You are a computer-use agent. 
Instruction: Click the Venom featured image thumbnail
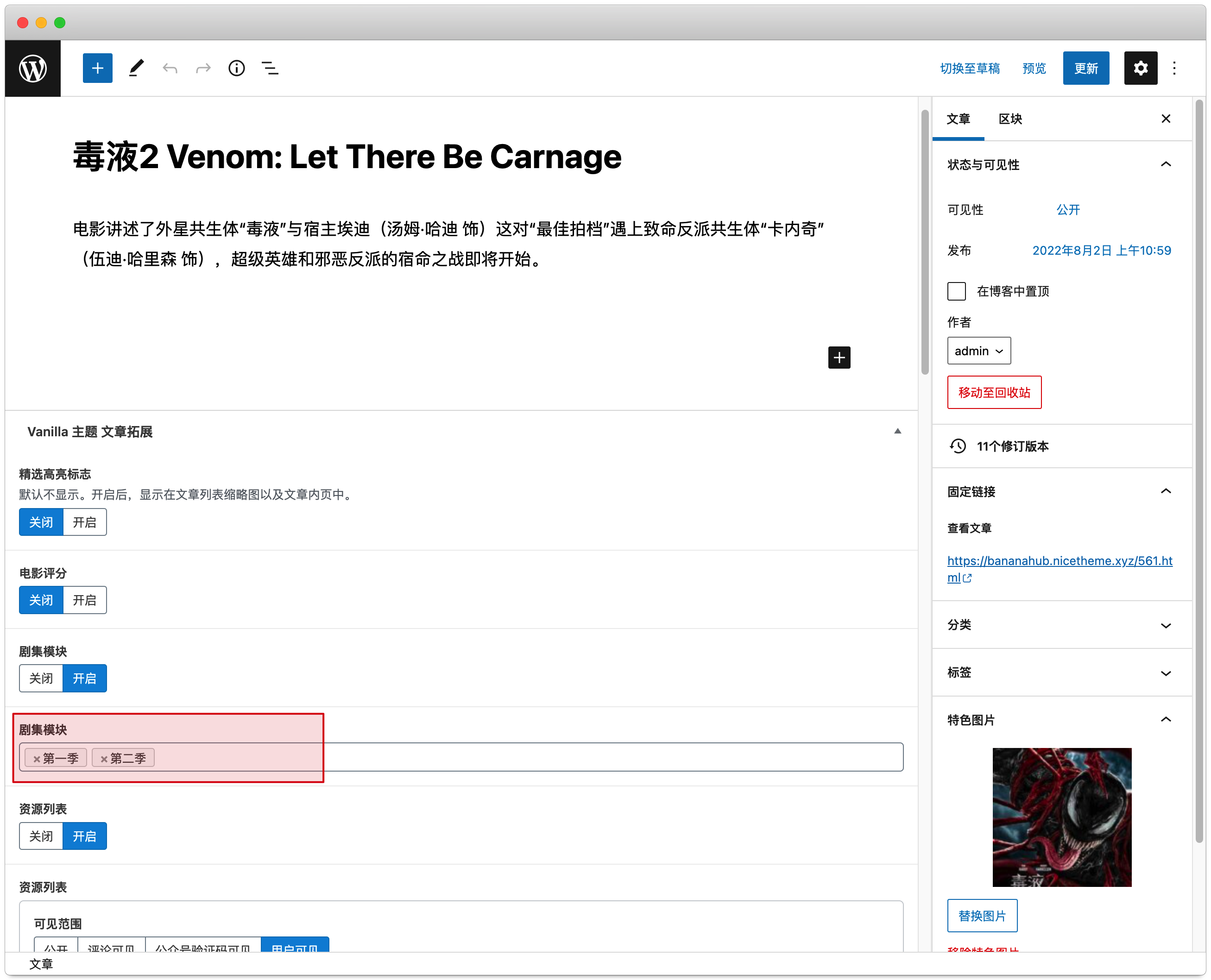pos(1062,817)
